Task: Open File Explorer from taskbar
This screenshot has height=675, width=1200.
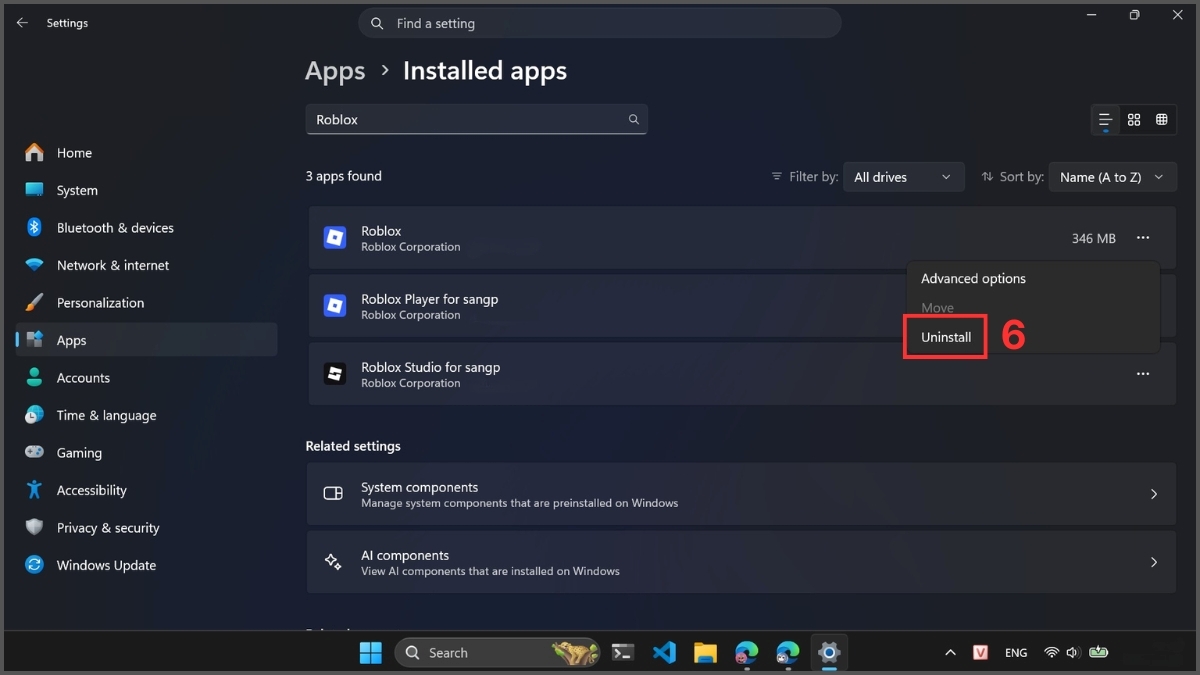Action: coord(705,652)
